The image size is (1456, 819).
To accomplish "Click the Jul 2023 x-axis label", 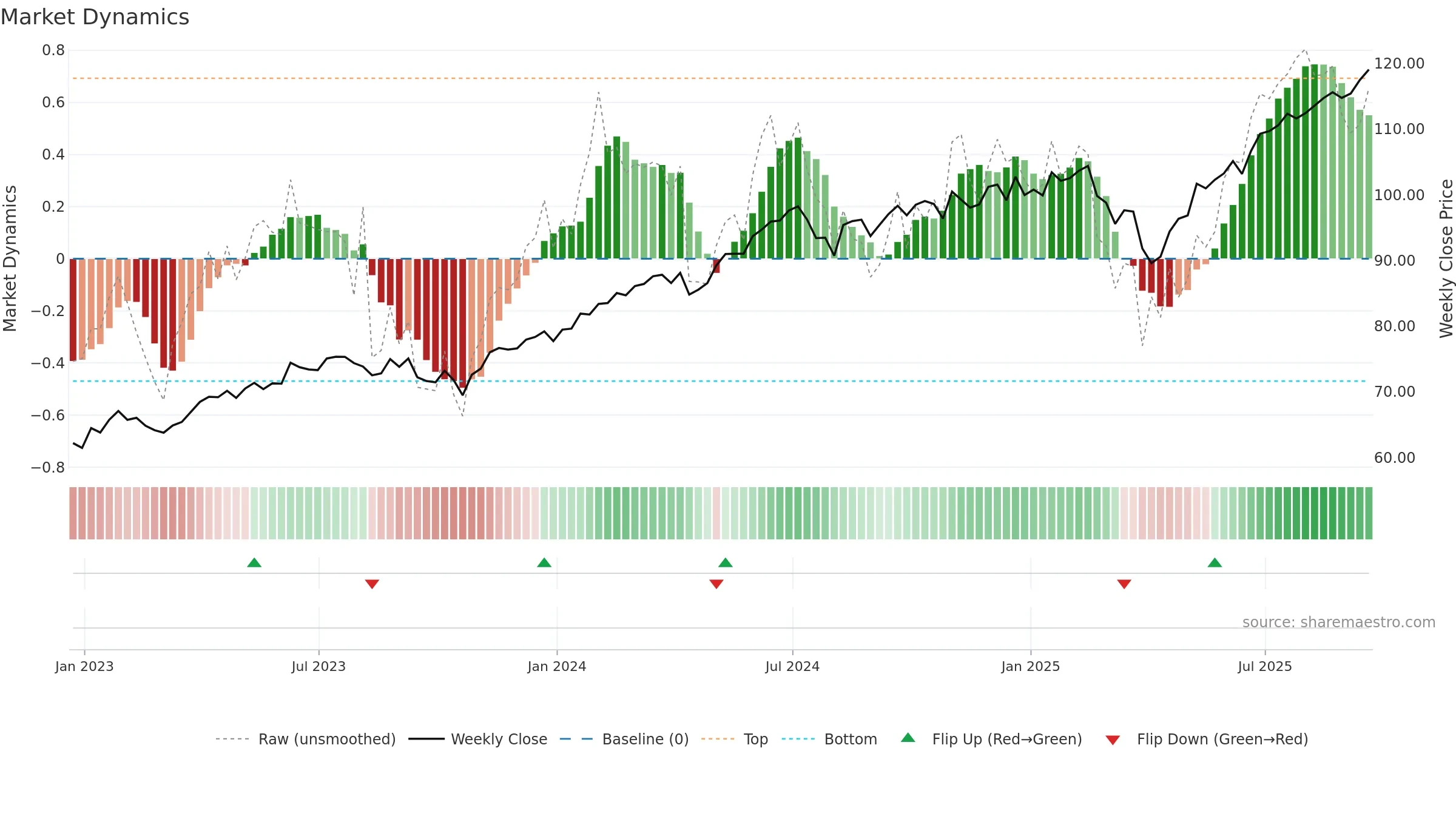I will 318,666.
